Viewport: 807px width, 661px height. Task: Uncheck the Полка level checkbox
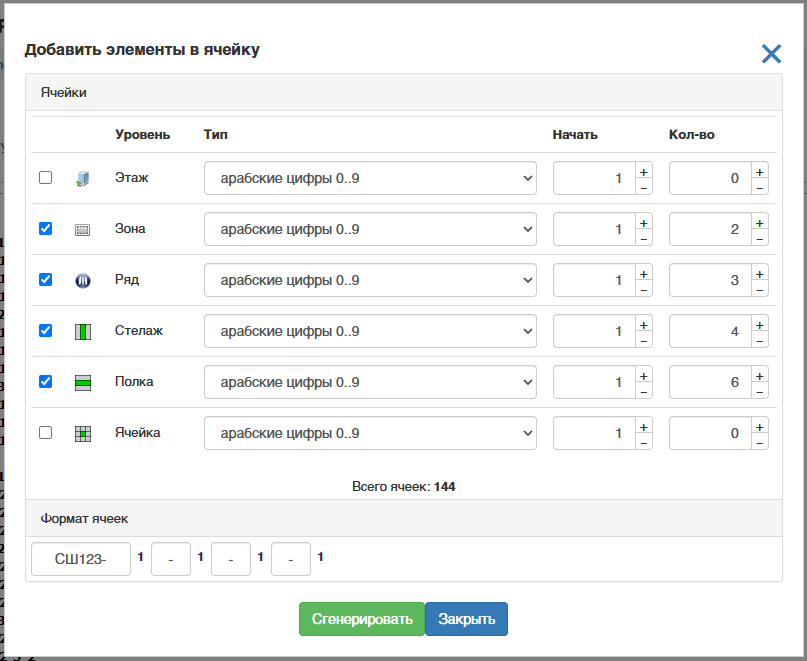pyautogui.click(x=45, y=381)
